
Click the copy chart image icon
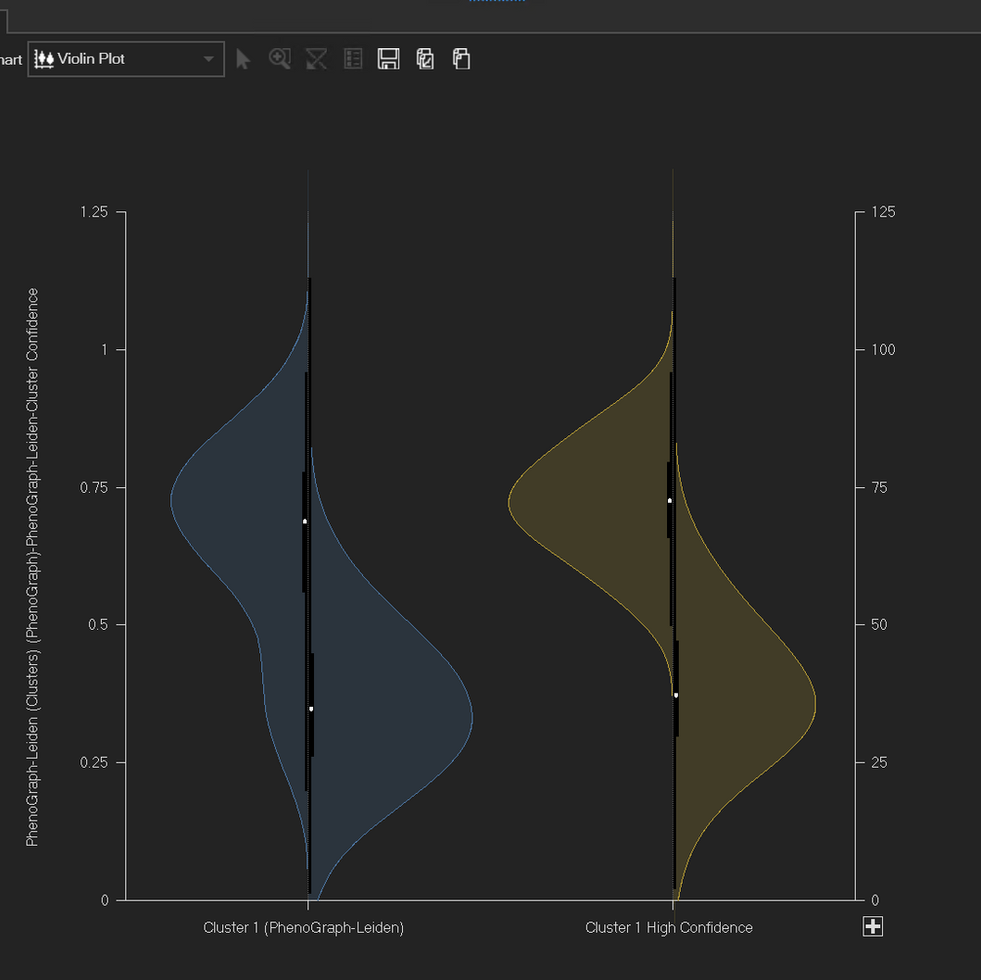click(x=425, y=59)
